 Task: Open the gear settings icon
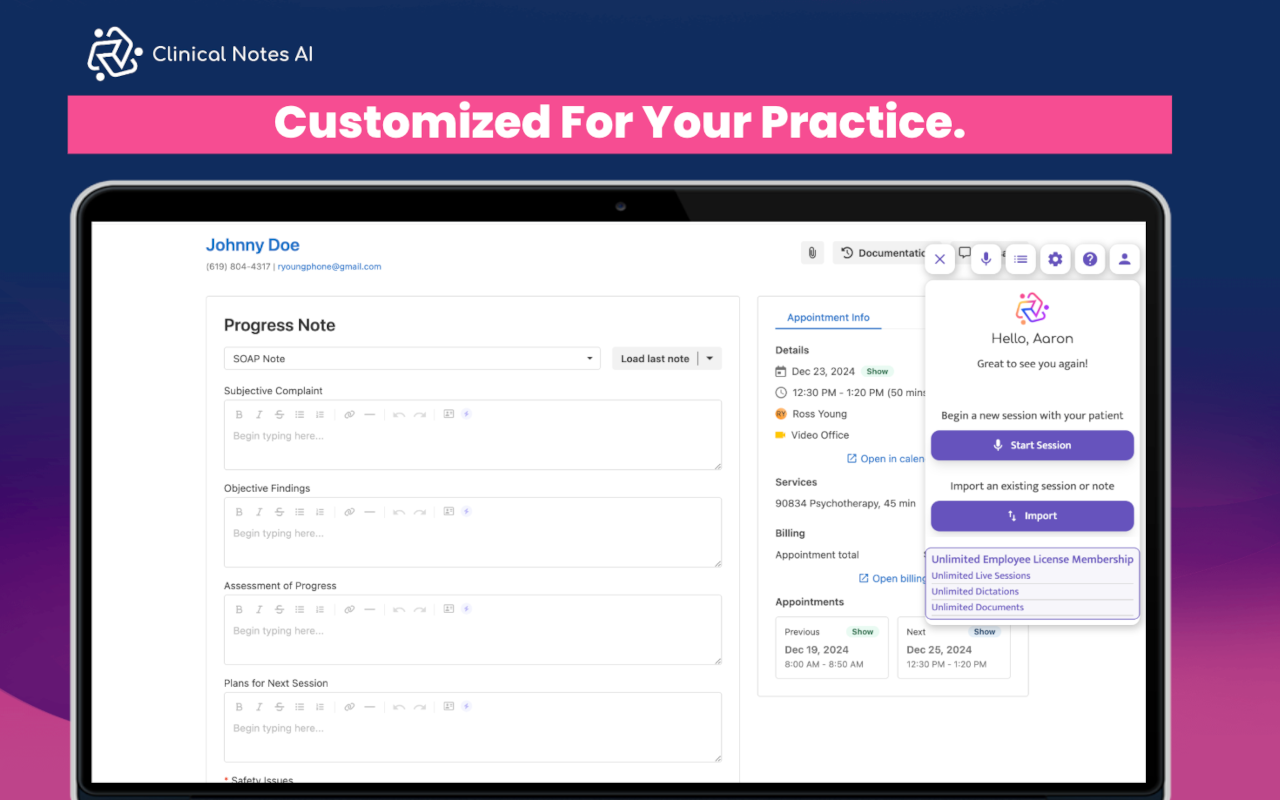click(1055, 259)
